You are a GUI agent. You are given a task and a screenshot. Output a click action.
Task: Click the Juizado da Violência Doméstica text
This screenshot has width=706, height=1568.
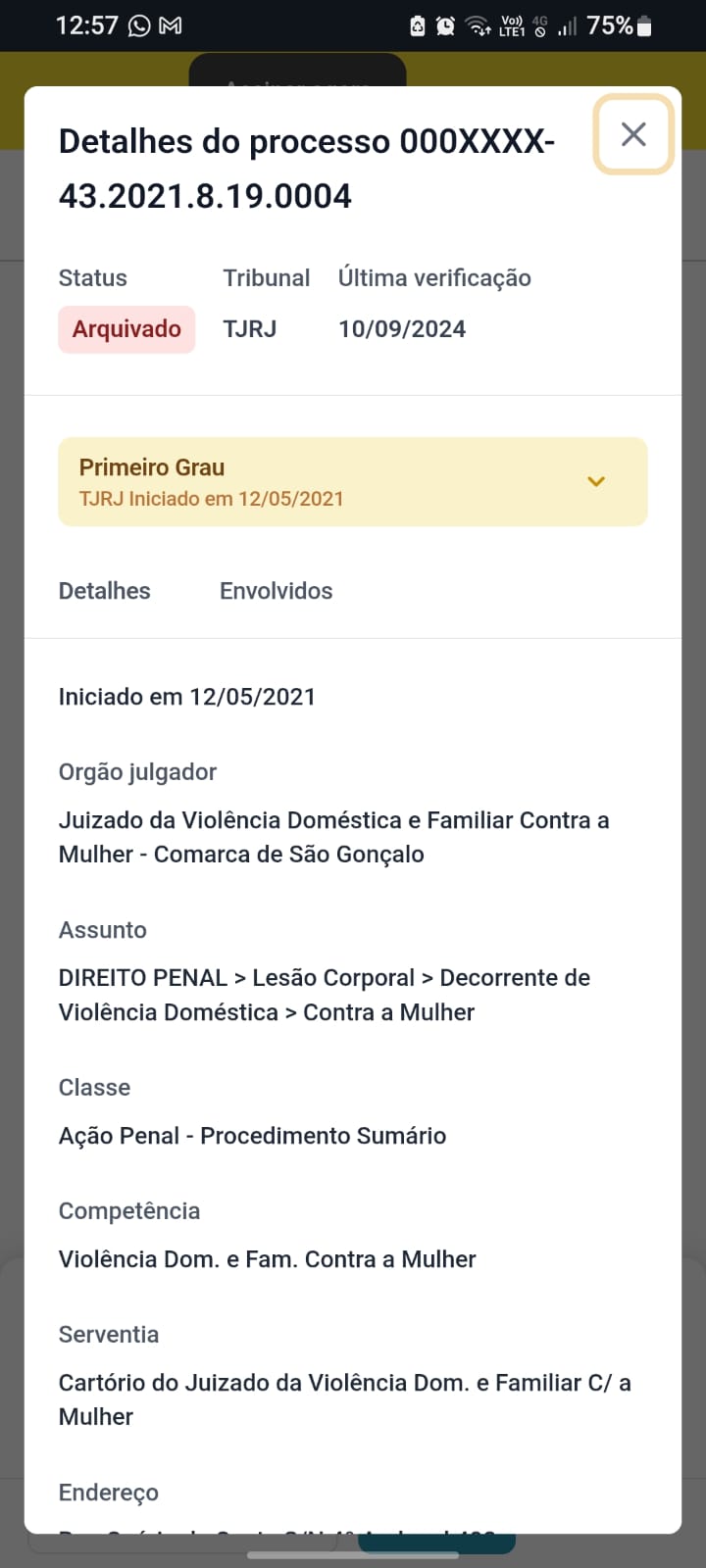point(333,837)
